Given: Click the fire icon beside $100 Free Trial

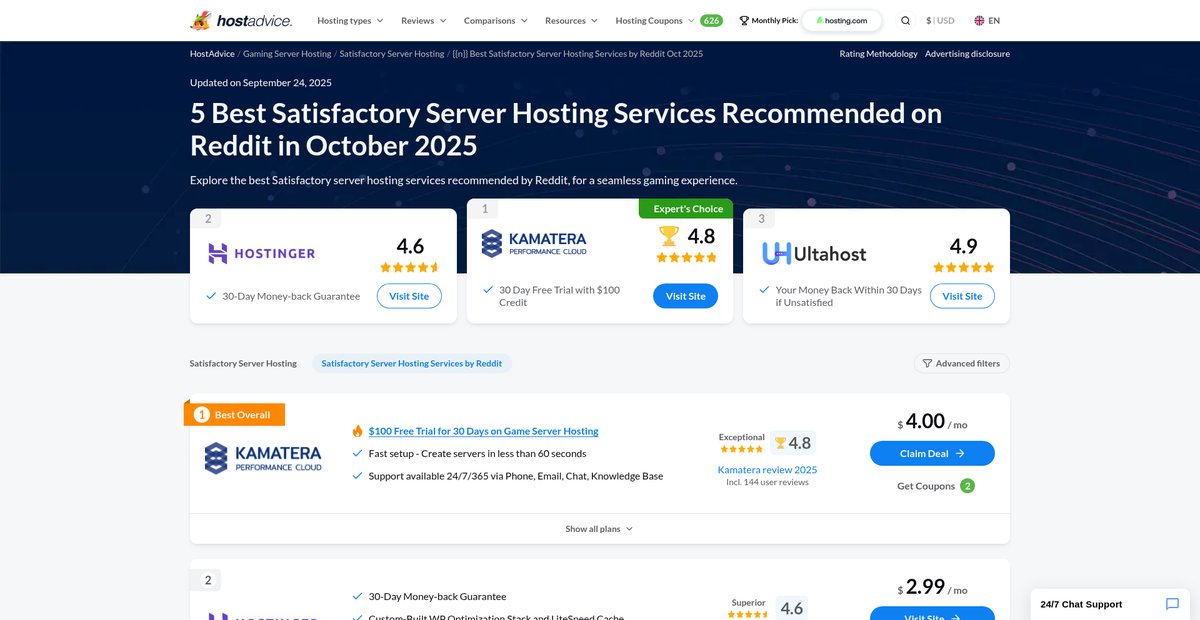Looking at the screenshot, I should [x=357, y=431].
